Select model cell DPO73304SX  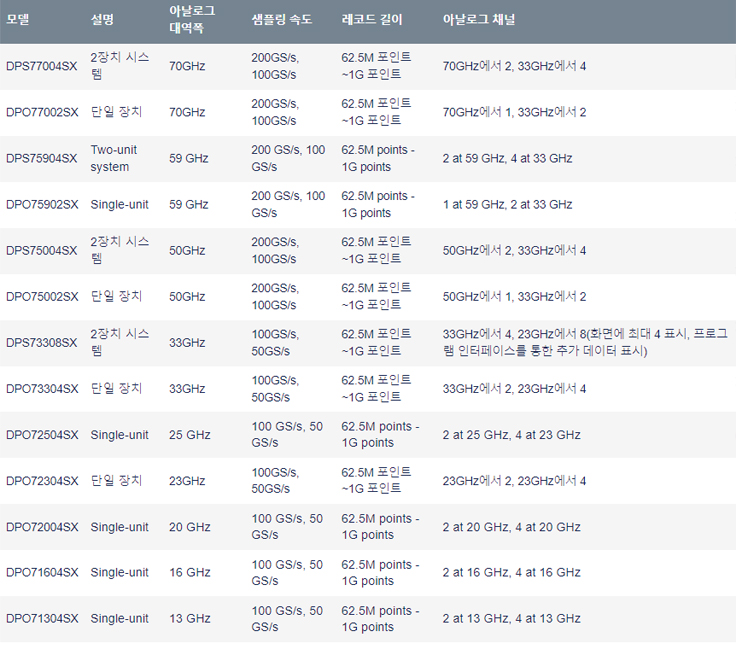coord(42,389)
